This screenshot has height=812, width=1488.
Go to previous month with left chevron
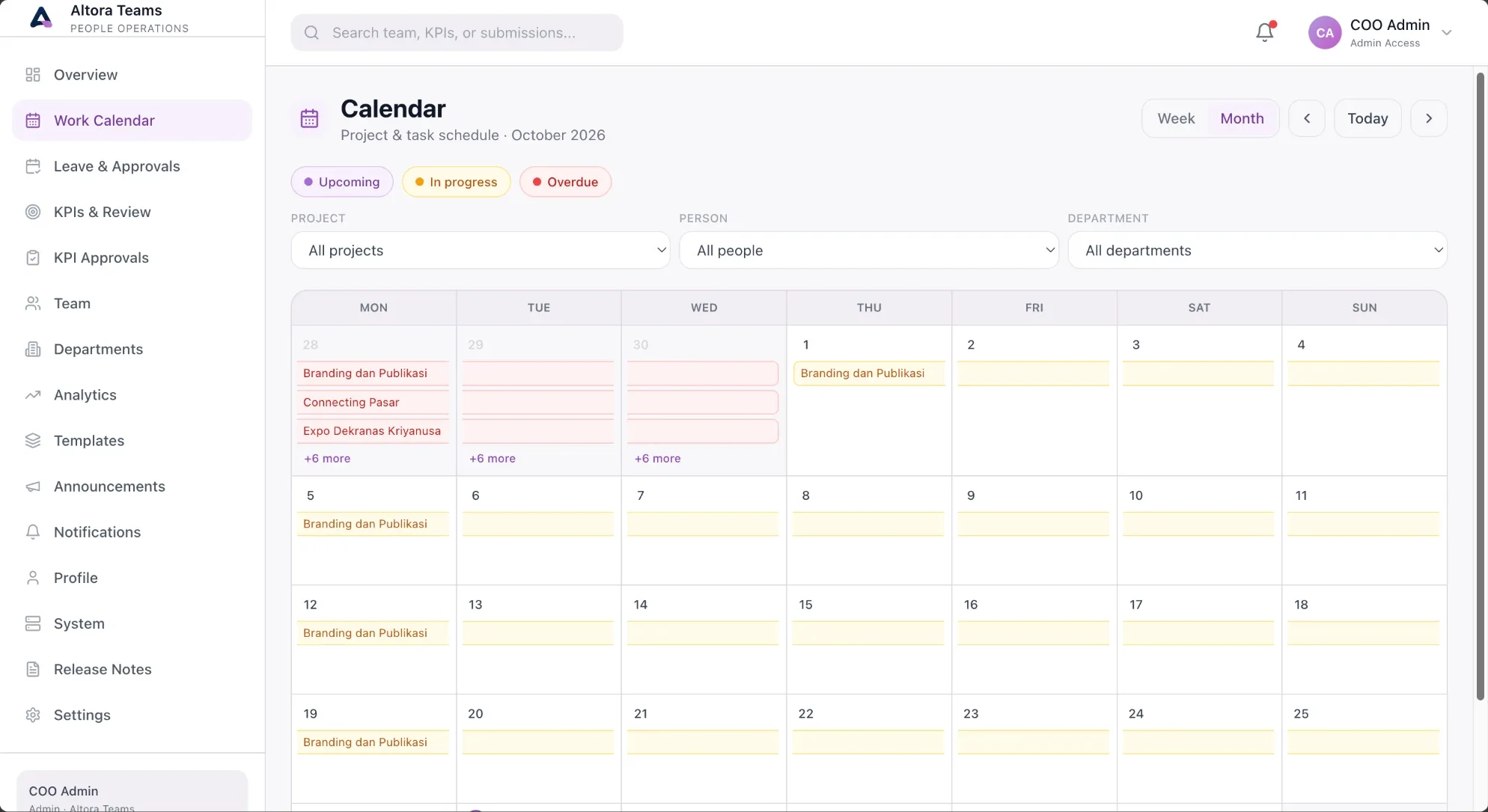(1307, 118)
